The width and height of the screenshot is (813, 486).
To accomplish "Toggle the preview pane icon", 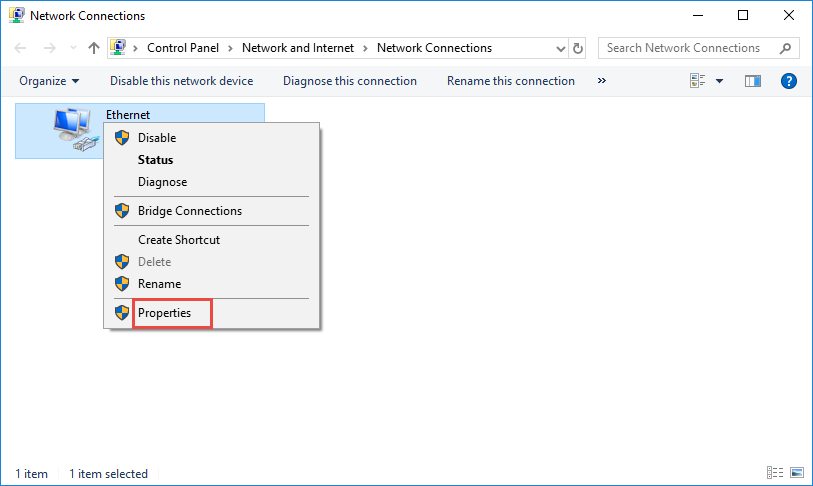I will click(753, 81).
